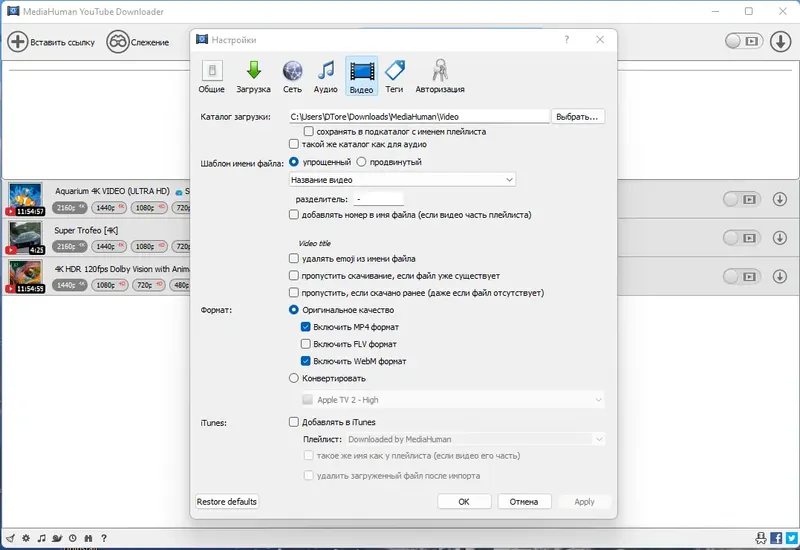Check 'пропустить, если скачано ранее'
Image resolution: width=800 pixels, height=550 pixels.
click(294, 293)
